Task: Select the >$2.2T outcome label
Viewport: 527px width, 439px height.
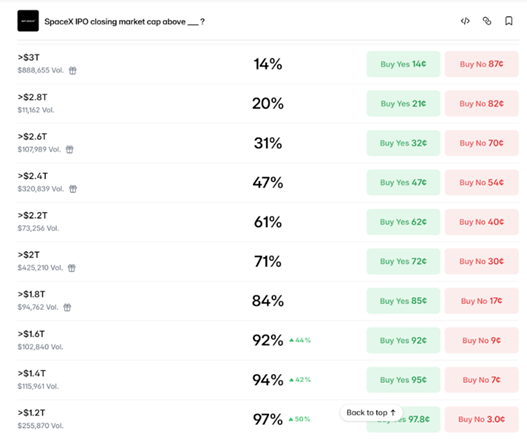Action: (x=33, y=215)
